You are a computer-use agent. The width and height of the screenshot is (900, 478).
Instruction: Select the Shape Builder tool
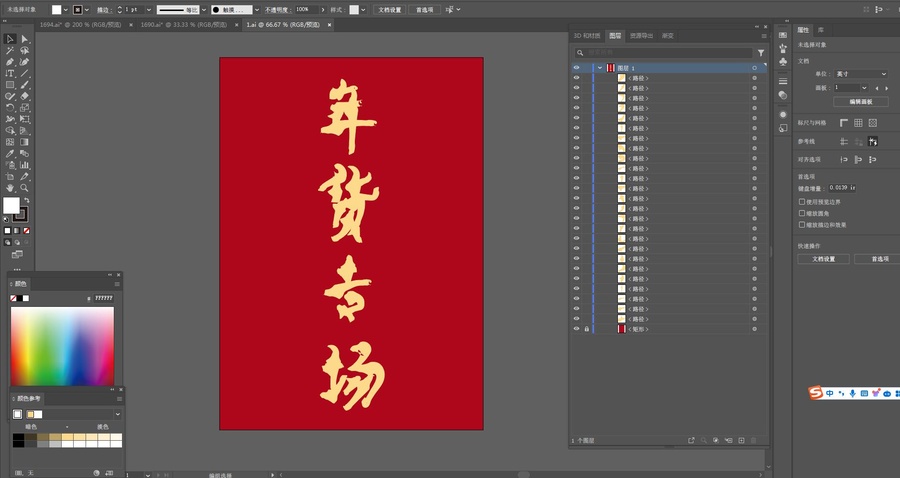click(10, 131)
